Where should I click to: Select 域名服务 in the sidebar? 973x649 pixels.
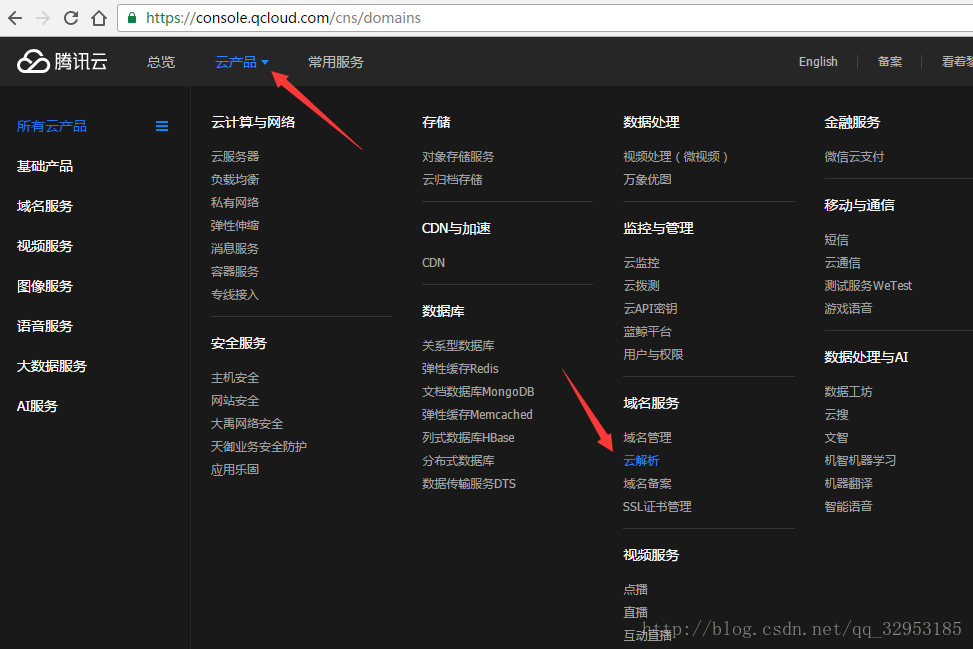(x=45, y=206)
